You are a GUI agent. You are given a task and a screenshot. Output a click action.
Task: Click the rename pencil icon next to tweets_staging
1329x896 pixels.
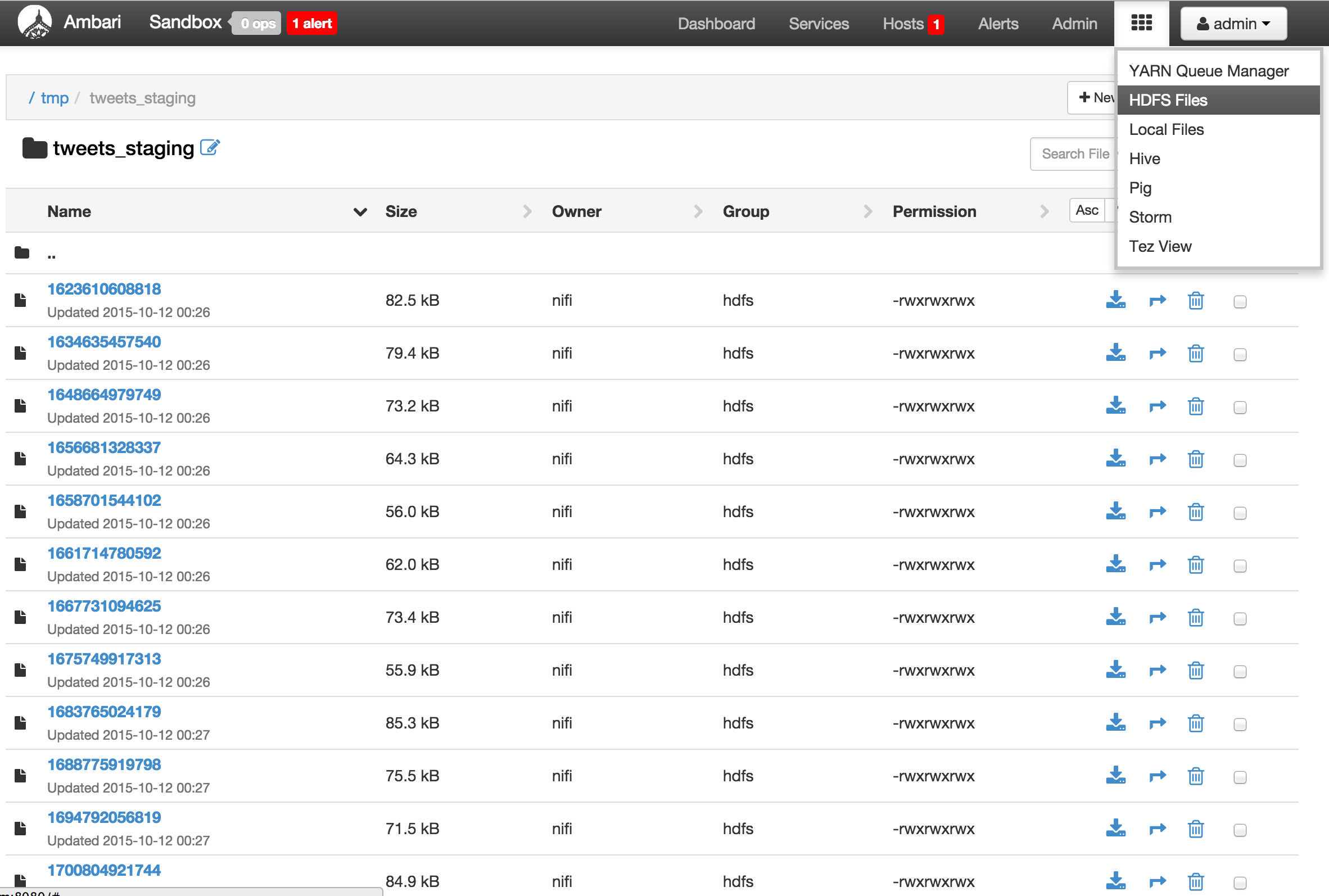pyautogui.click(x=210, y=147)
